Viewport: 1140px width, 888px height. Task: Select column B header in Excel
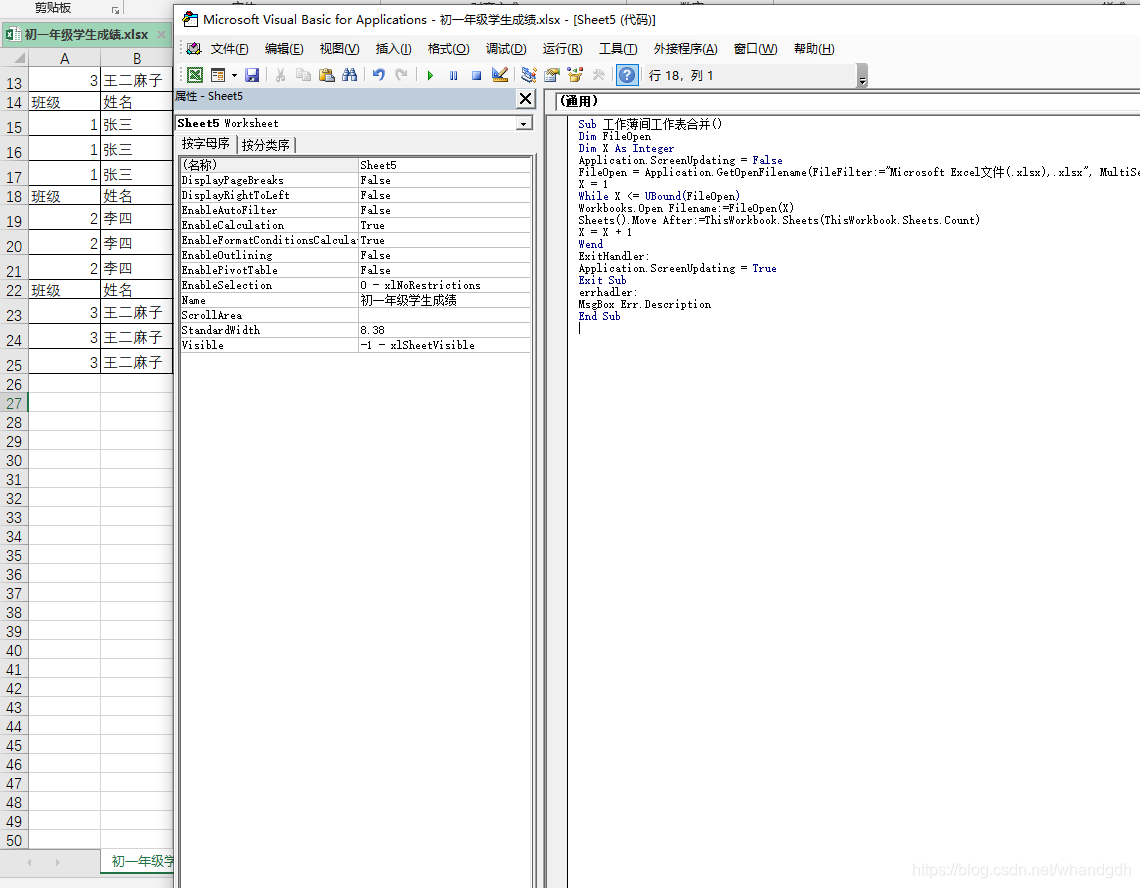(137, 59)
